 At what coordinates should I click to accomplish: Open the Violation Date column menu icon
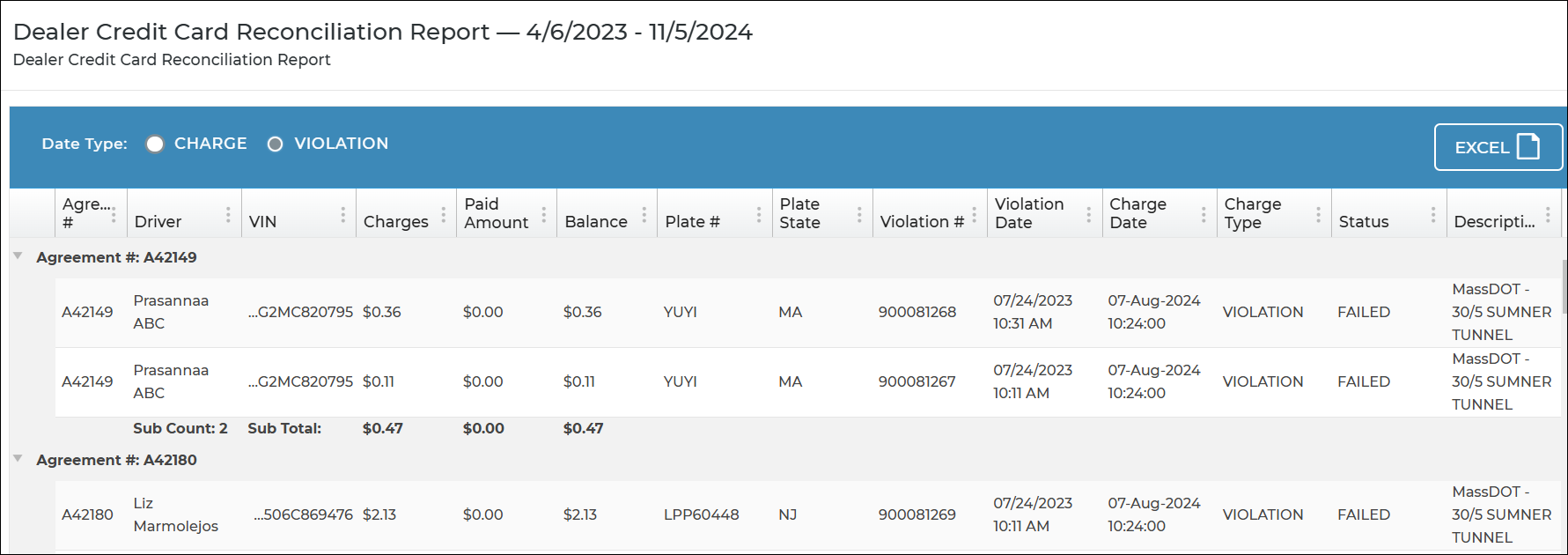pyautogui.click(x=1089, y=215)
